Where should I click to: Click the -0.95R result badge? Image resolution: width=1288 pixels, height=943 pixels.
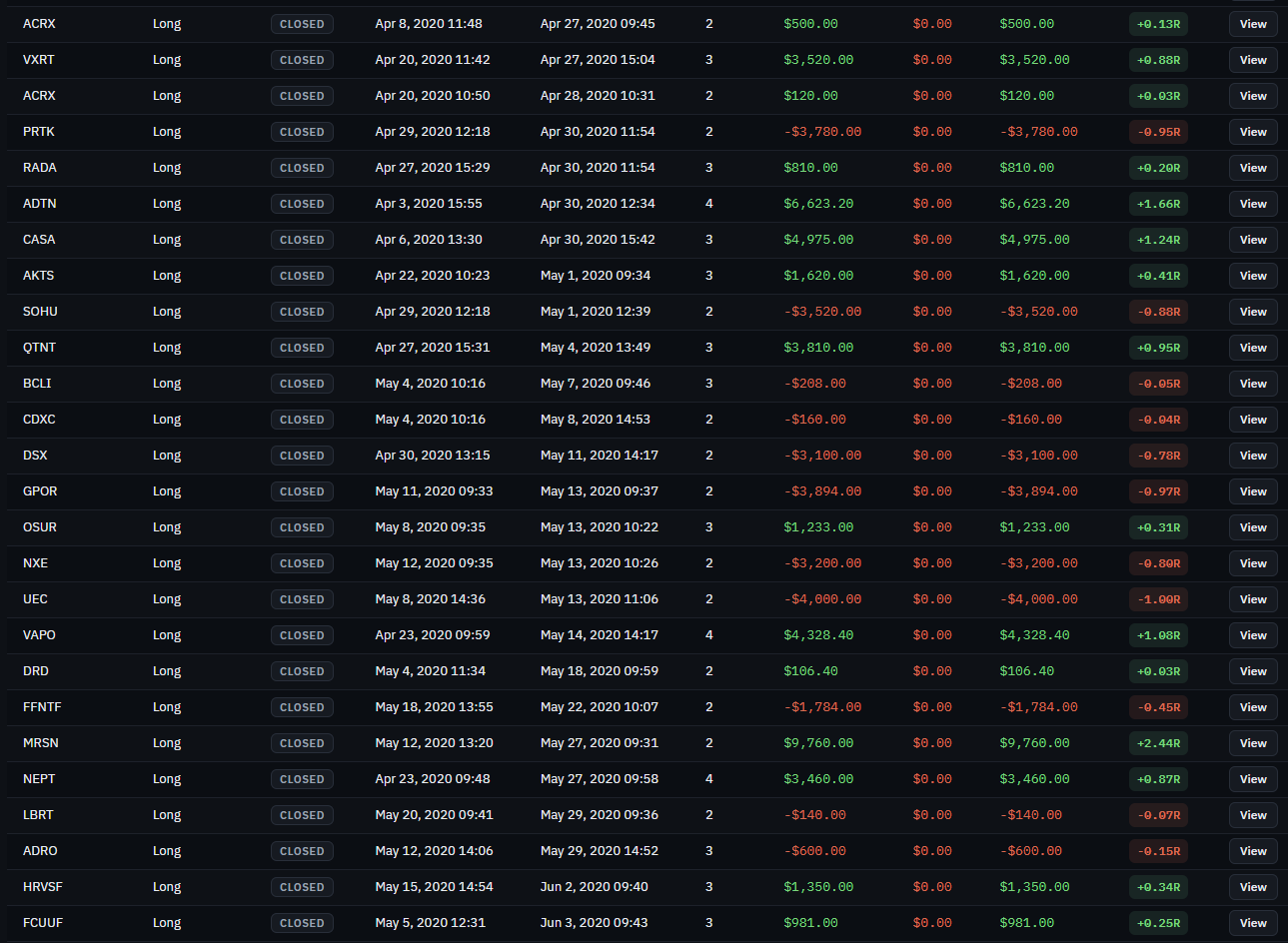[x=1158, y=132]
